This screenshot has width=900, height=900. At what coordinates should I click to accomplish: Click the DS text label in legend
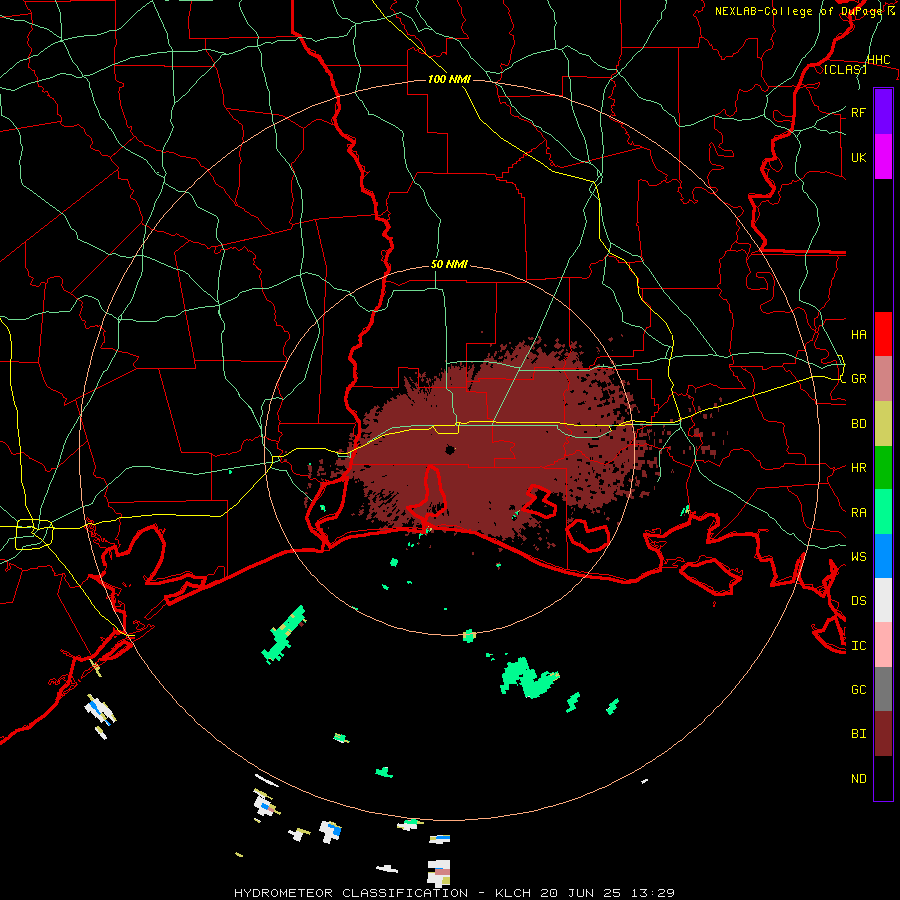coord(858,601)
